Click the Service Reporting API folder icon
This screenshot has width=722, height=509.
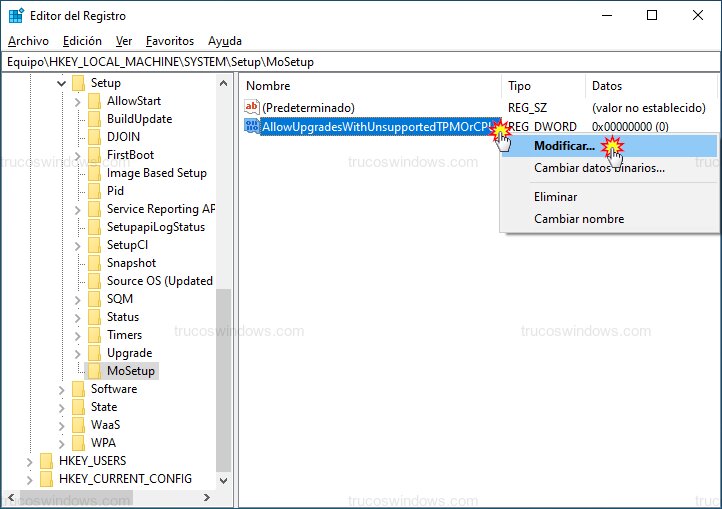click(94, 209)
